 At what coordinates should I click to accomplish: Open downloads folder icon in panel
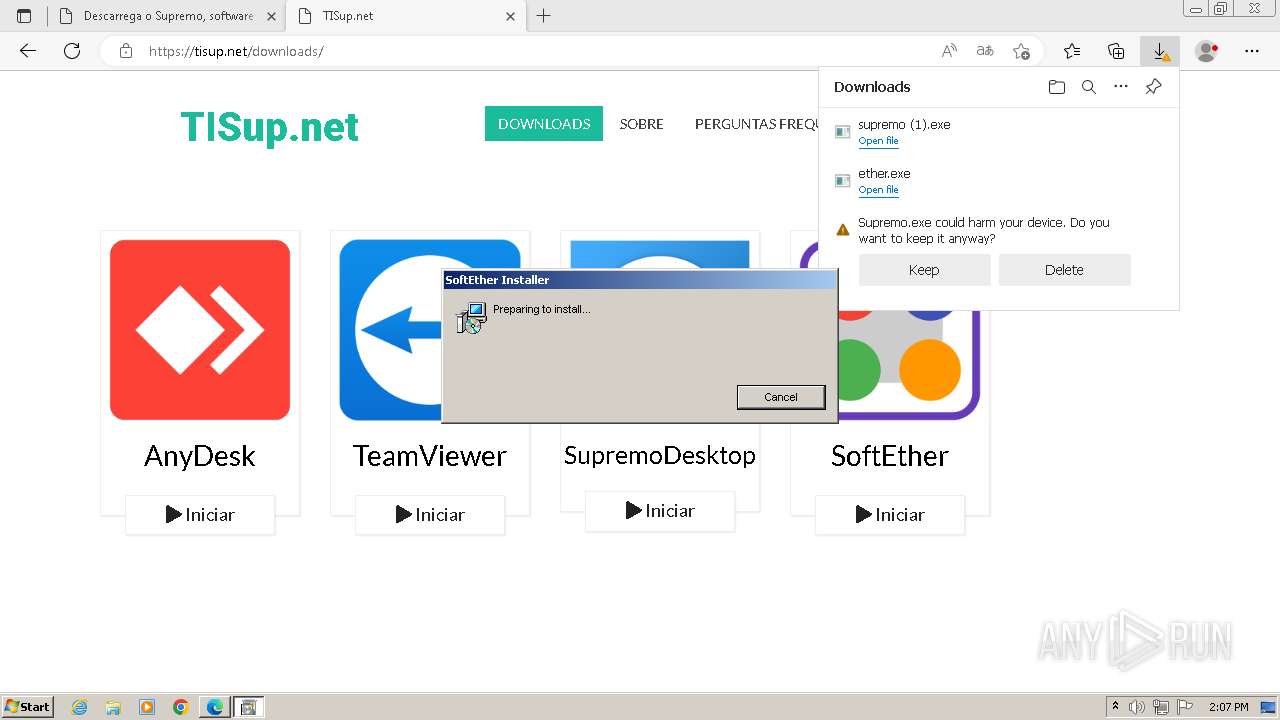(1057, 87)
